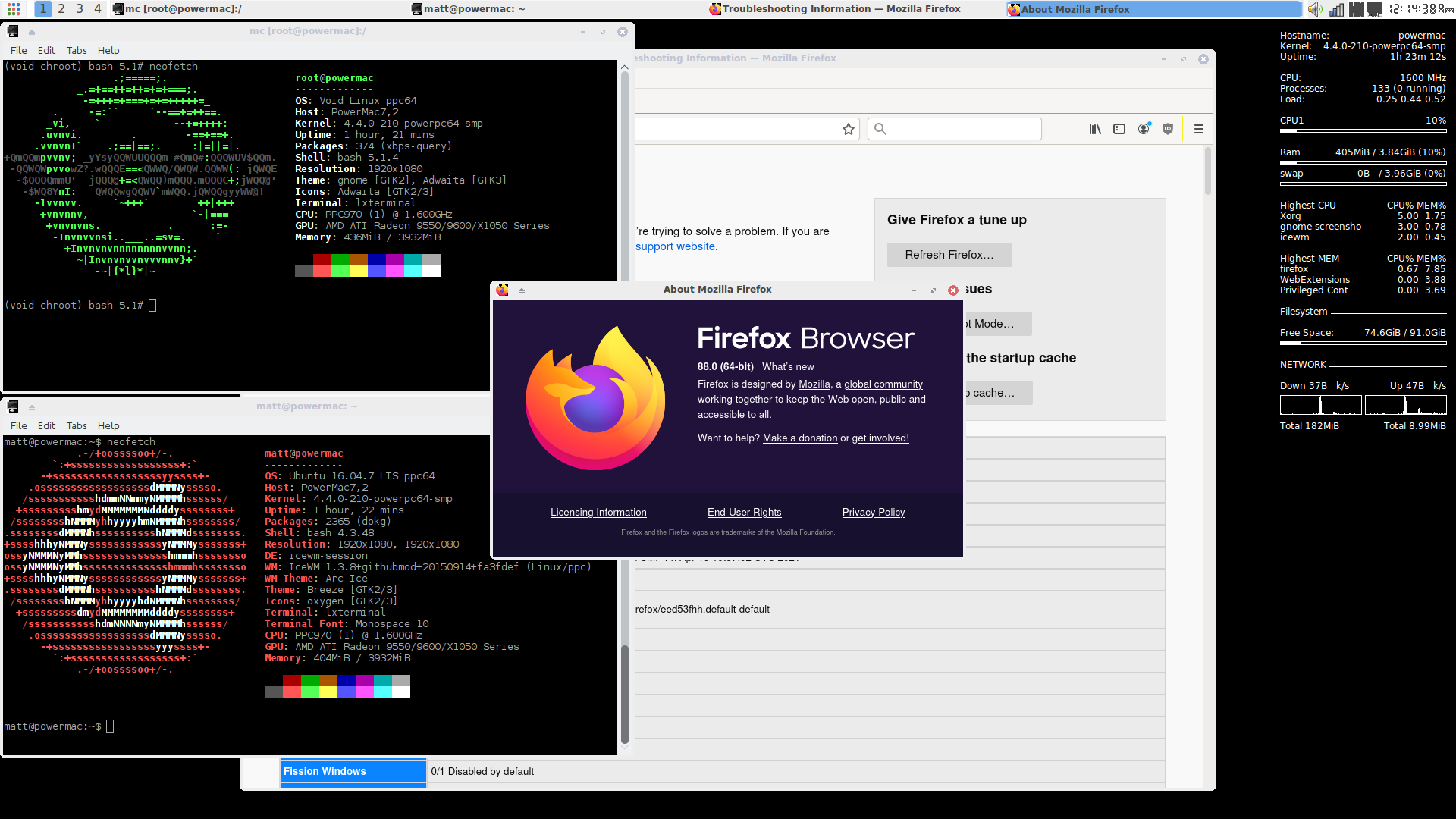Click the volume speaker tray icon
This screenshot has width=1456, height=819.
(x=1315, y=9)
